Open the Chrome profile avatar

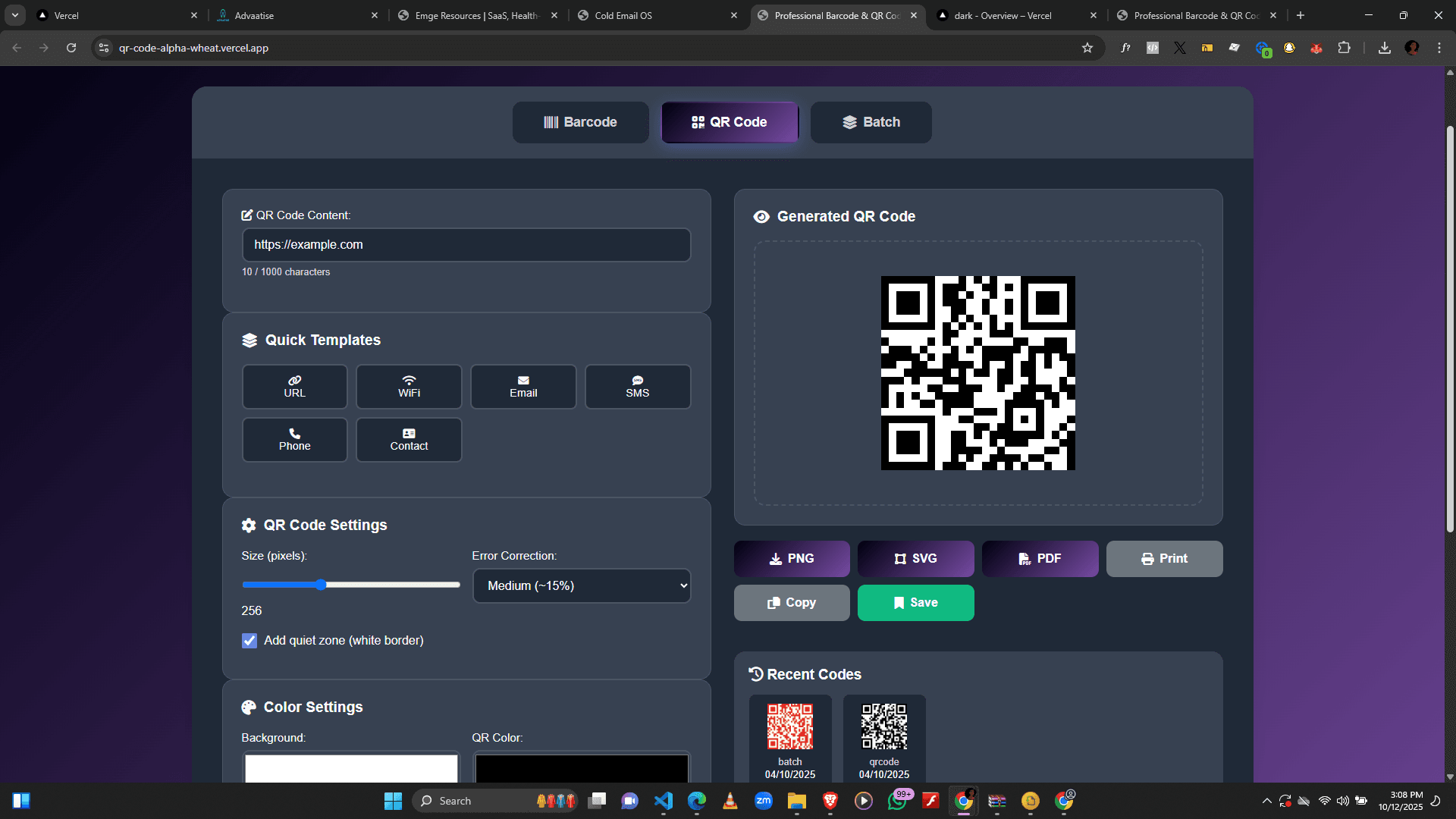(x=1412, y=48)
